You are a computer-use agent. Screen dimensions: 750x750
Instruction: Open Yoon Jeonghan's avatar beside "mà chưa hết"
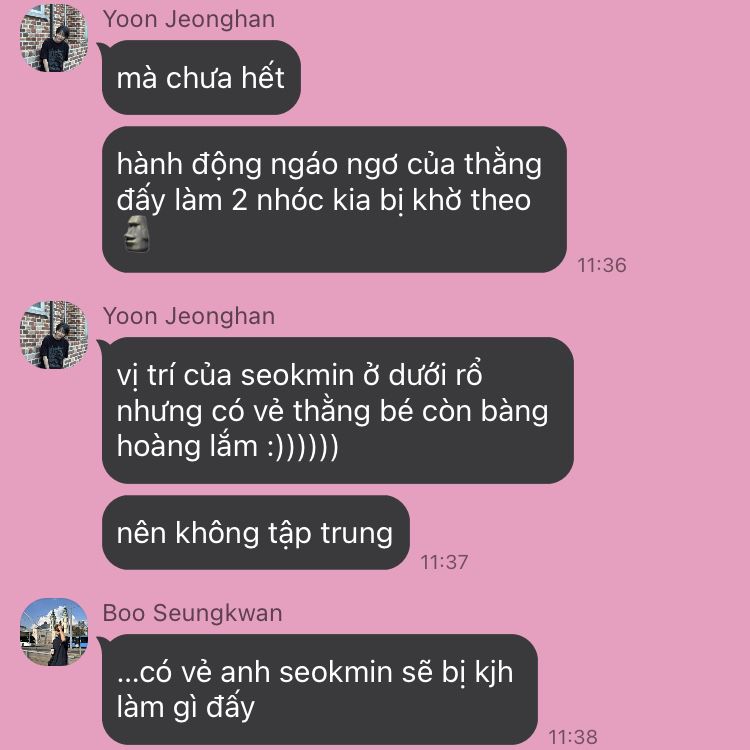pos(54,38)
